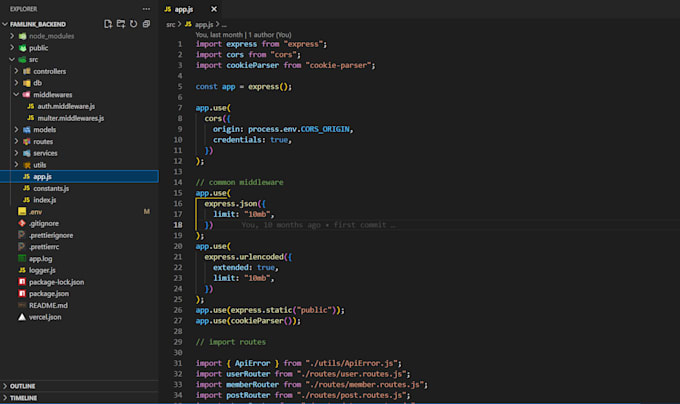The width and height of the screenshot is (680, 404).
Task: Click the cookieParser import on line 3
Action: (252, 65)
